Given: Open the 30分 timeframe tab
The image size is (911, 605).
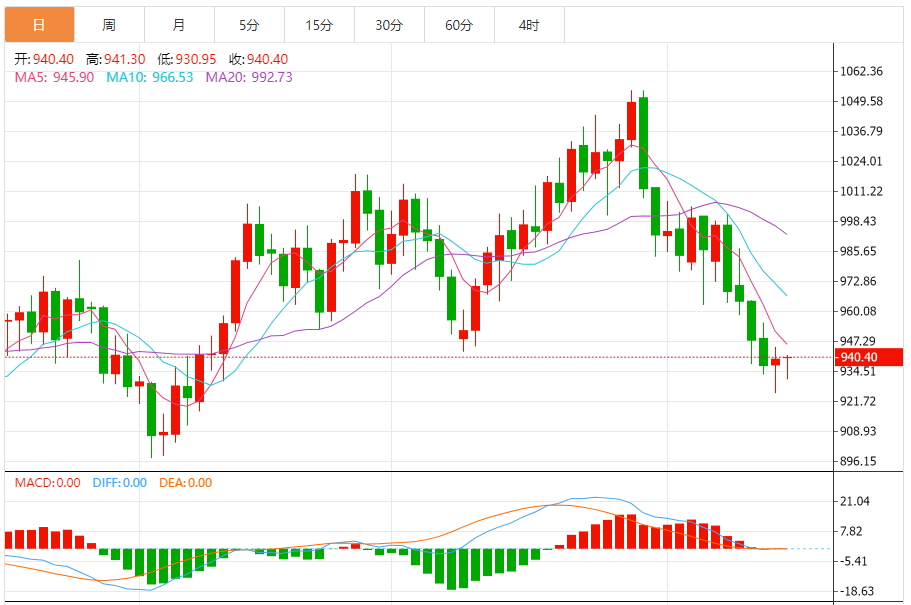Looking at the screenshot, I should coord(389,25).
